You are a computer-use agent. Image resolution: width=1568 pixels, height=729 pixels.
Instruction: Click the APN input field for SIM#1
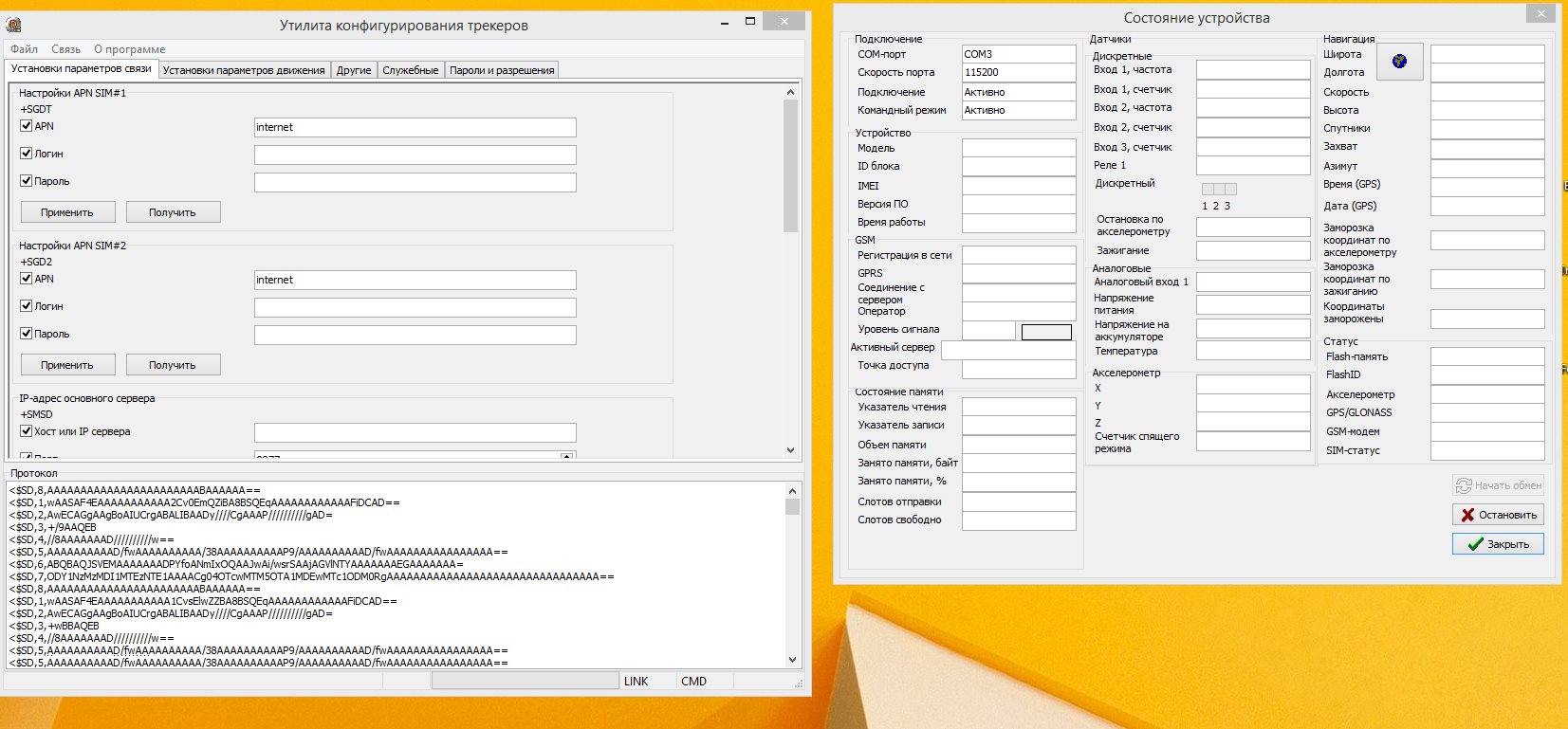pyautogui.click(x=415, y=127)
